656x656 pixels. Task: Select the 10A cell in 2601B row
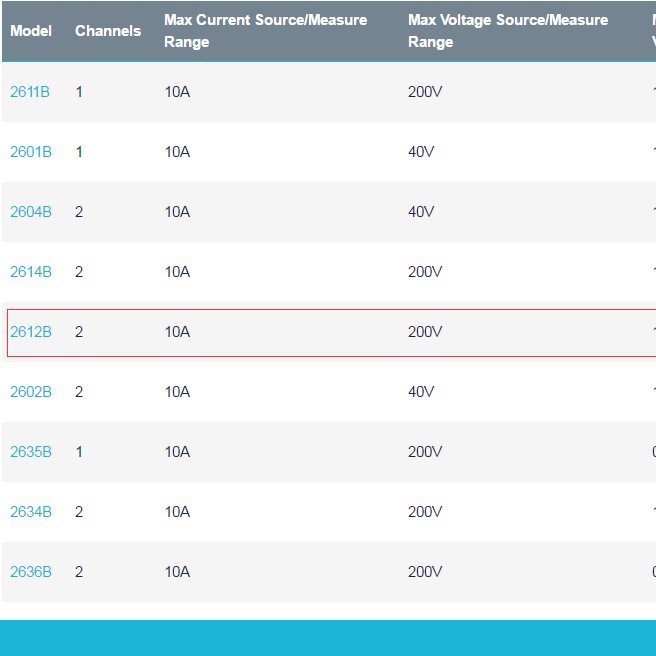click(x=177, y=152)
